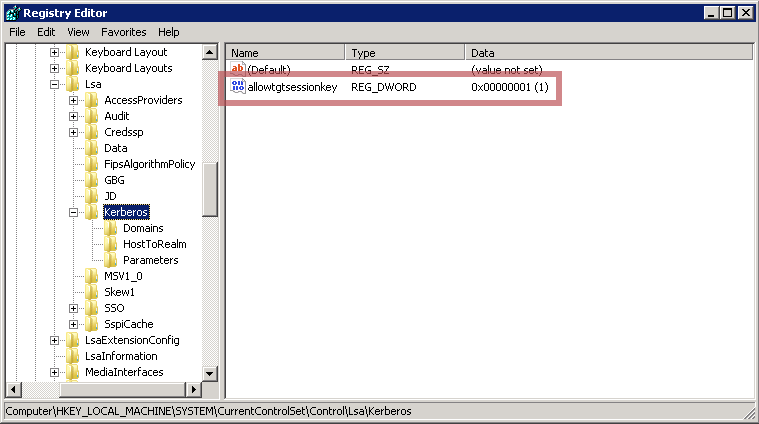Click the Lsa folder icon

[73, 84]
